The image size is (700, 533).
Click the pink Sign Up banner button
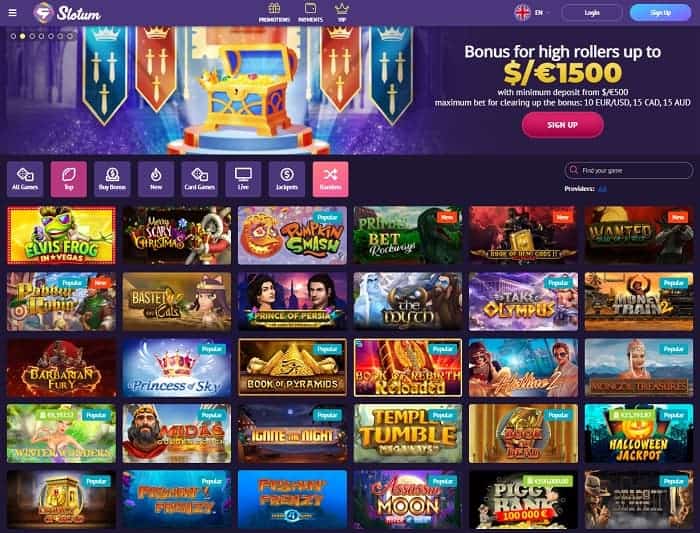[562, 125]
